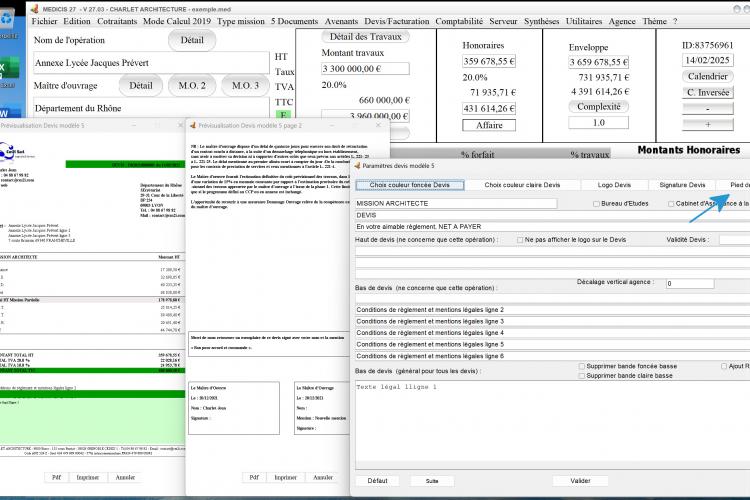Viewport: 750px width, 500px height.
Task: Open the Recycle Bin desktop icon
Action: (x=7, y=24)
